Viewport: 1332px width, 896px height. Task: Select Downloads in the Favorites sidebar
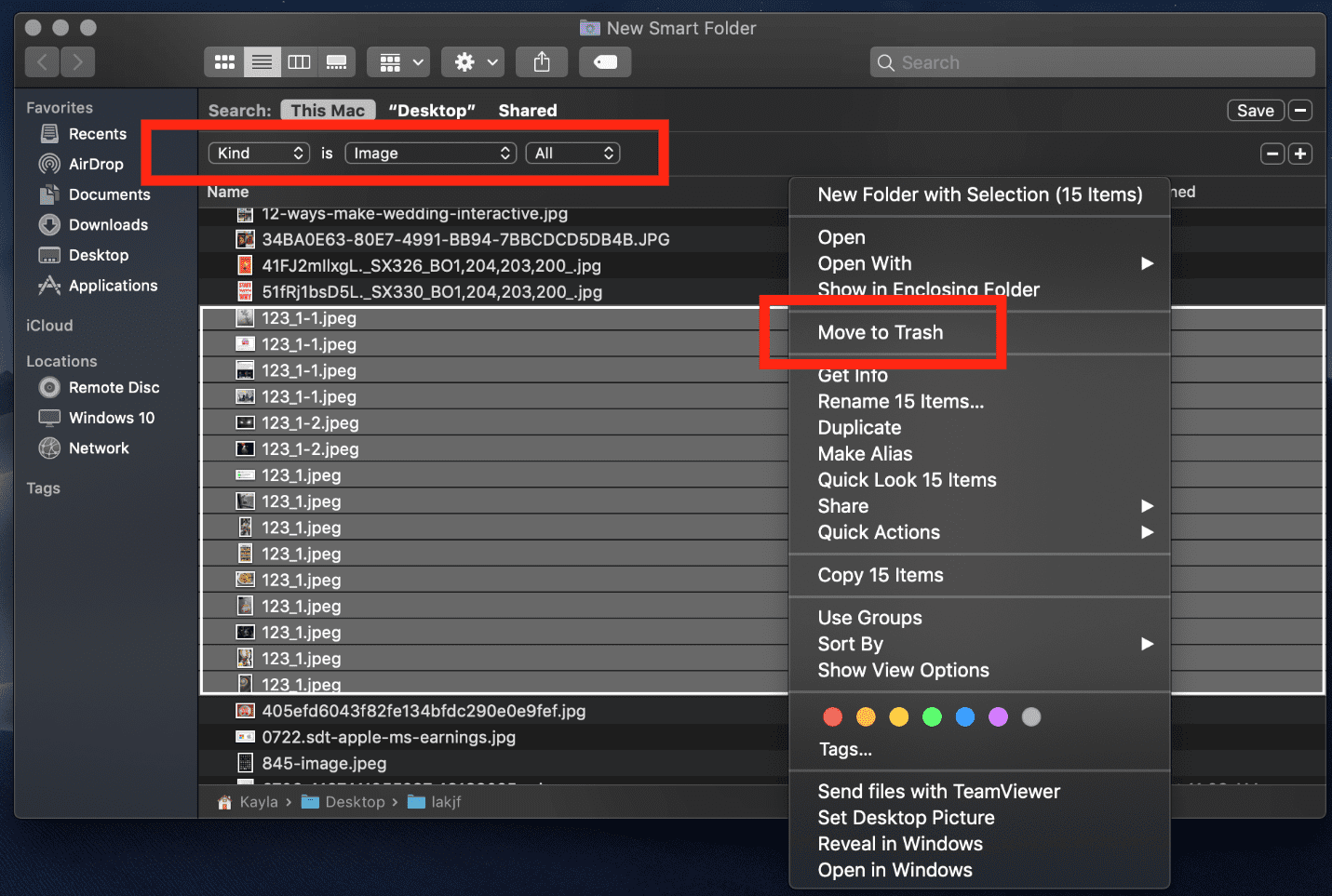(108, 224)
